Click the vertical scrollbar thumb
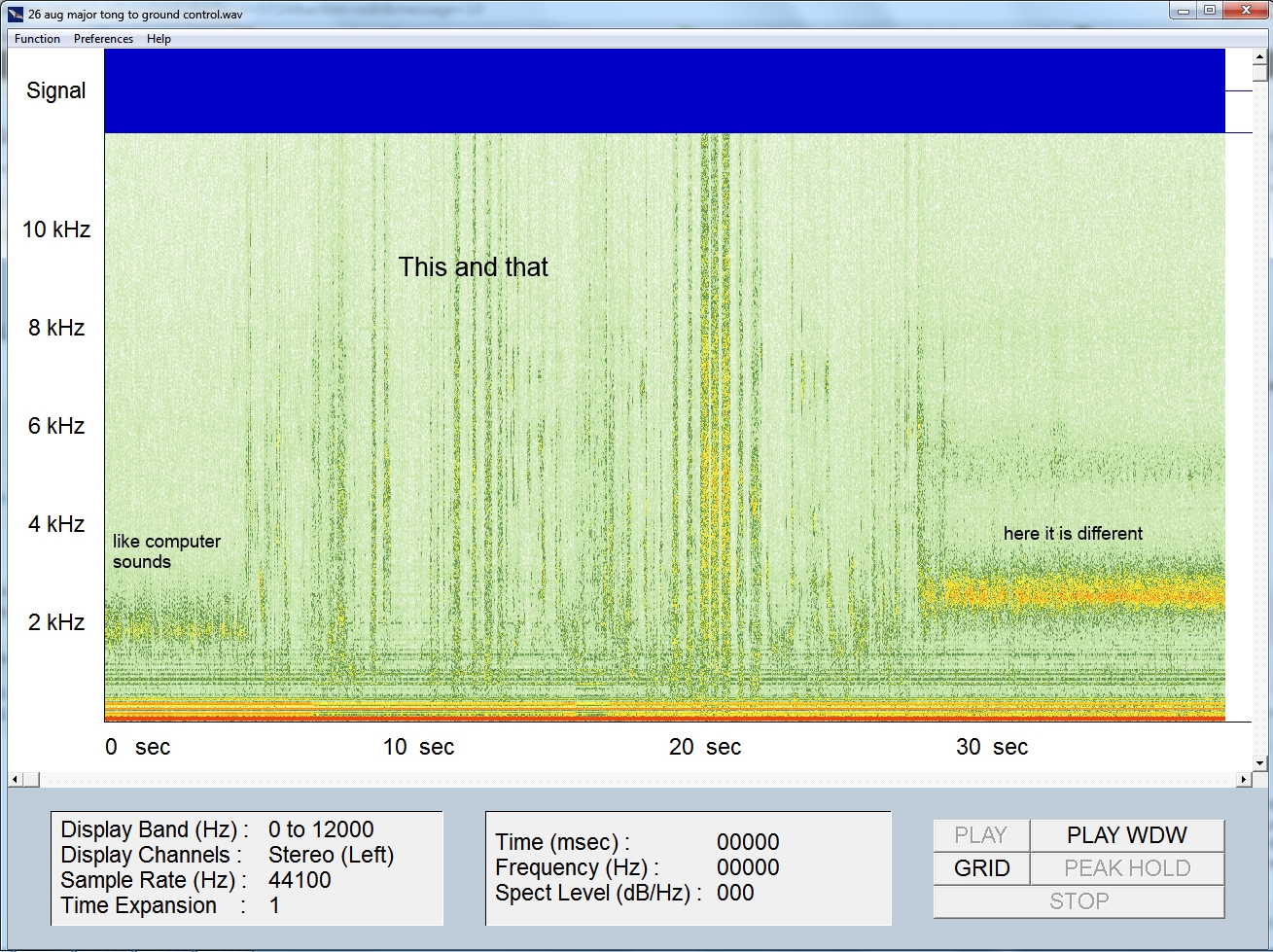The width and height of the screenshot is (1273, 952). coord(1260,72)
